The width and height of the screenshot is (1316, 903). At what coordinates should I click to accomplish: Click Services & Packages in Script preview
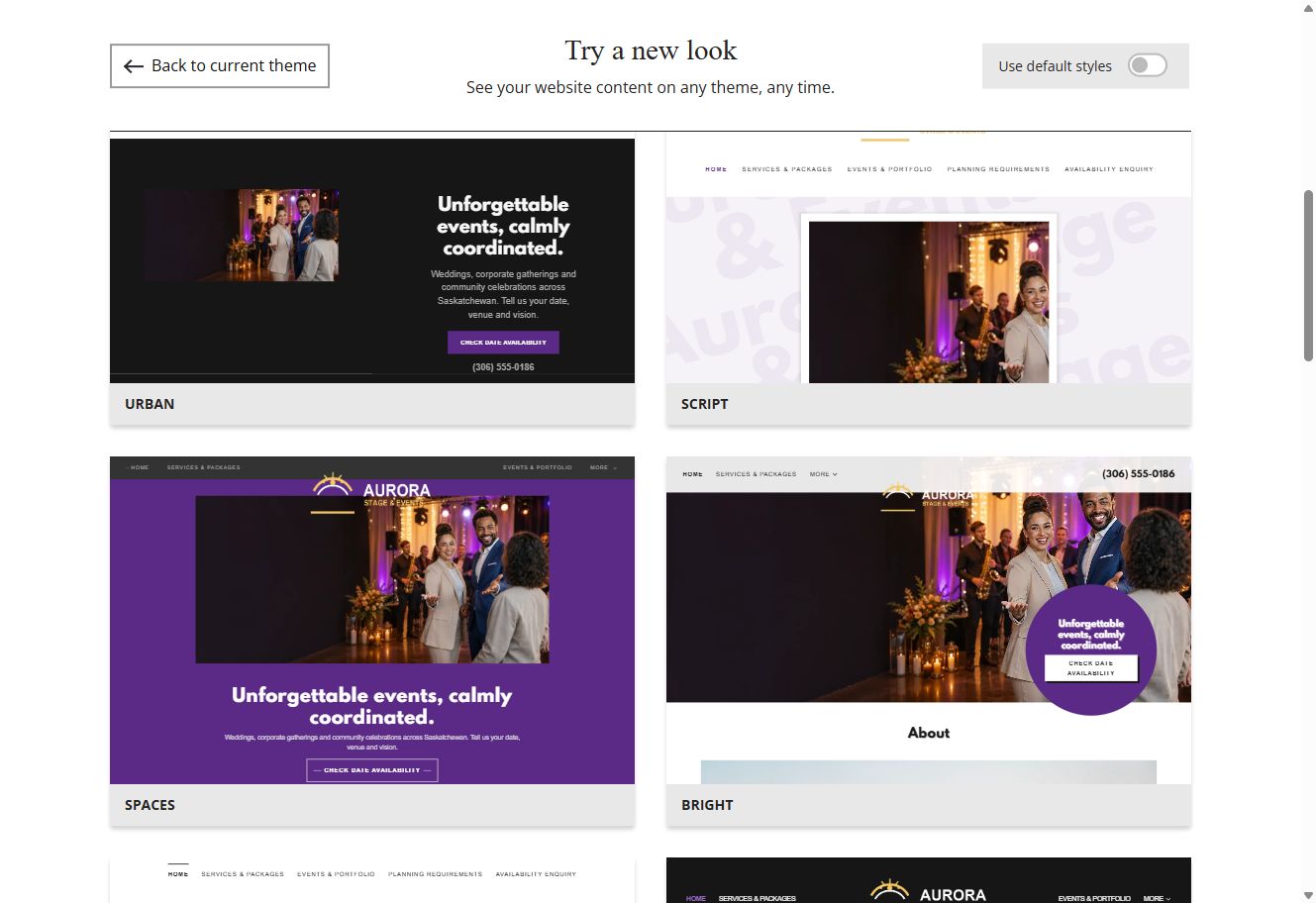787,169
